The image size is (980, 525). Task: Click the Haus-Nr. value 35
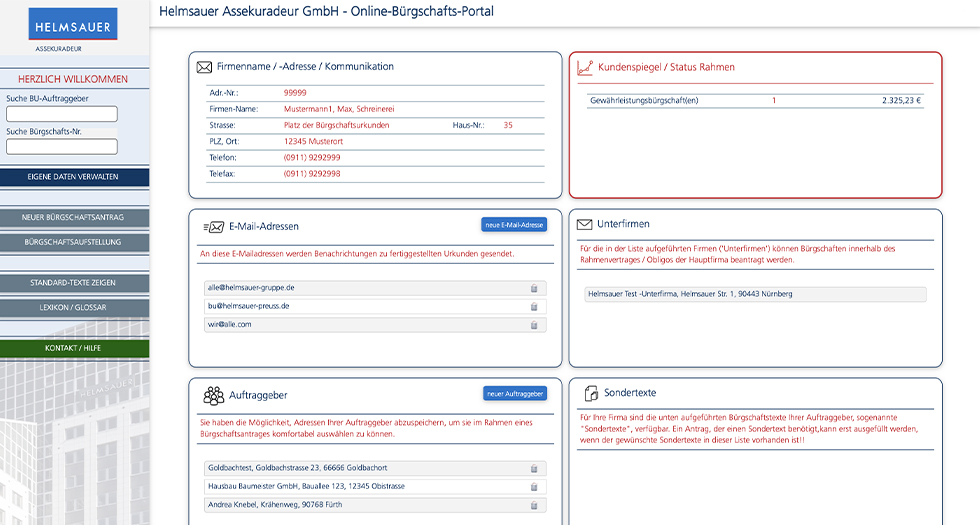508,125
